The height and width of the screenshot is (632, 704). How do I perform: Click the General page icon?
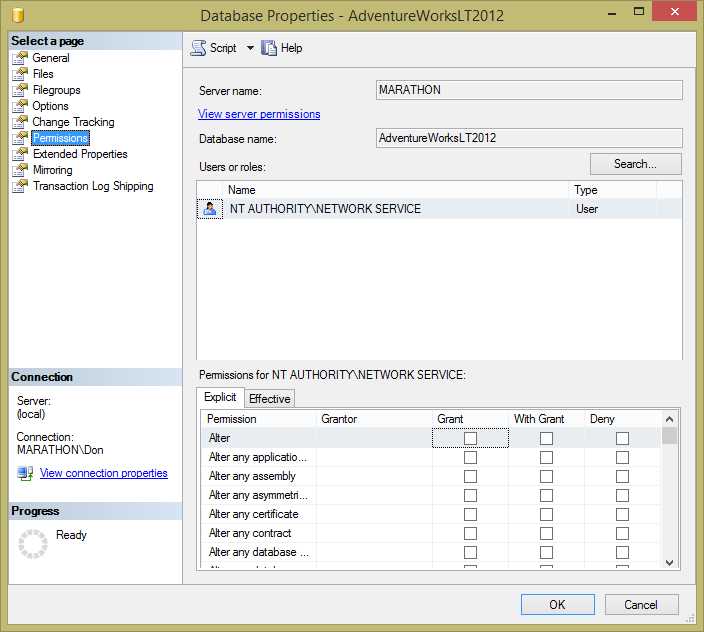20,58
